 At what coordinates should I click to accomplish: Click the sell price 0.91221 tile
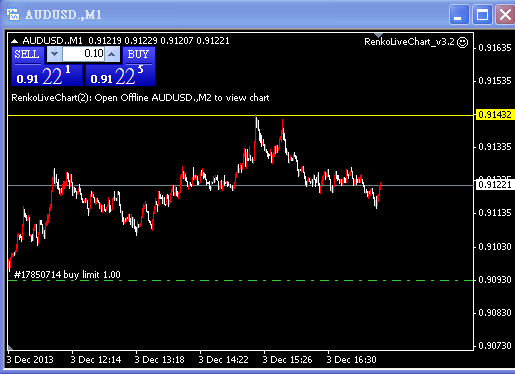point(46,76)
